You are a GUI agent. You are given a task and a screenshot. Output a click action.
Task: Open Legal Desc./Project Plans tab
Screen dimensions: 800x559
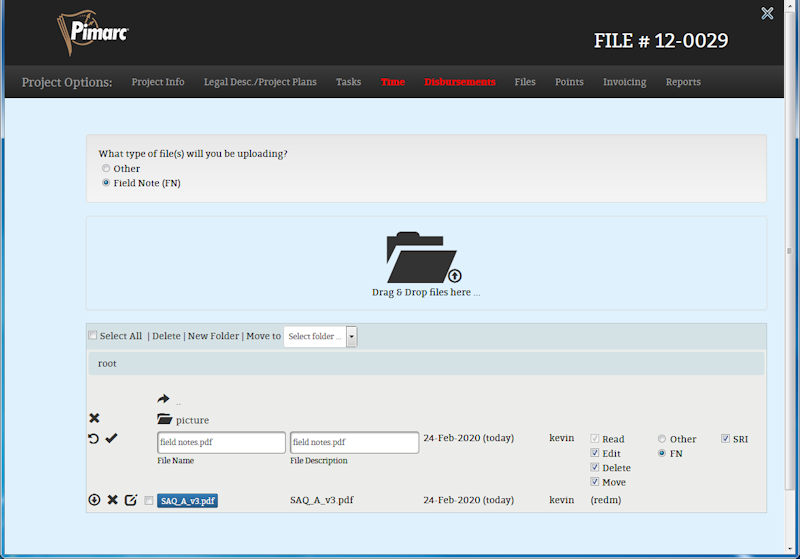coord(260,82)
